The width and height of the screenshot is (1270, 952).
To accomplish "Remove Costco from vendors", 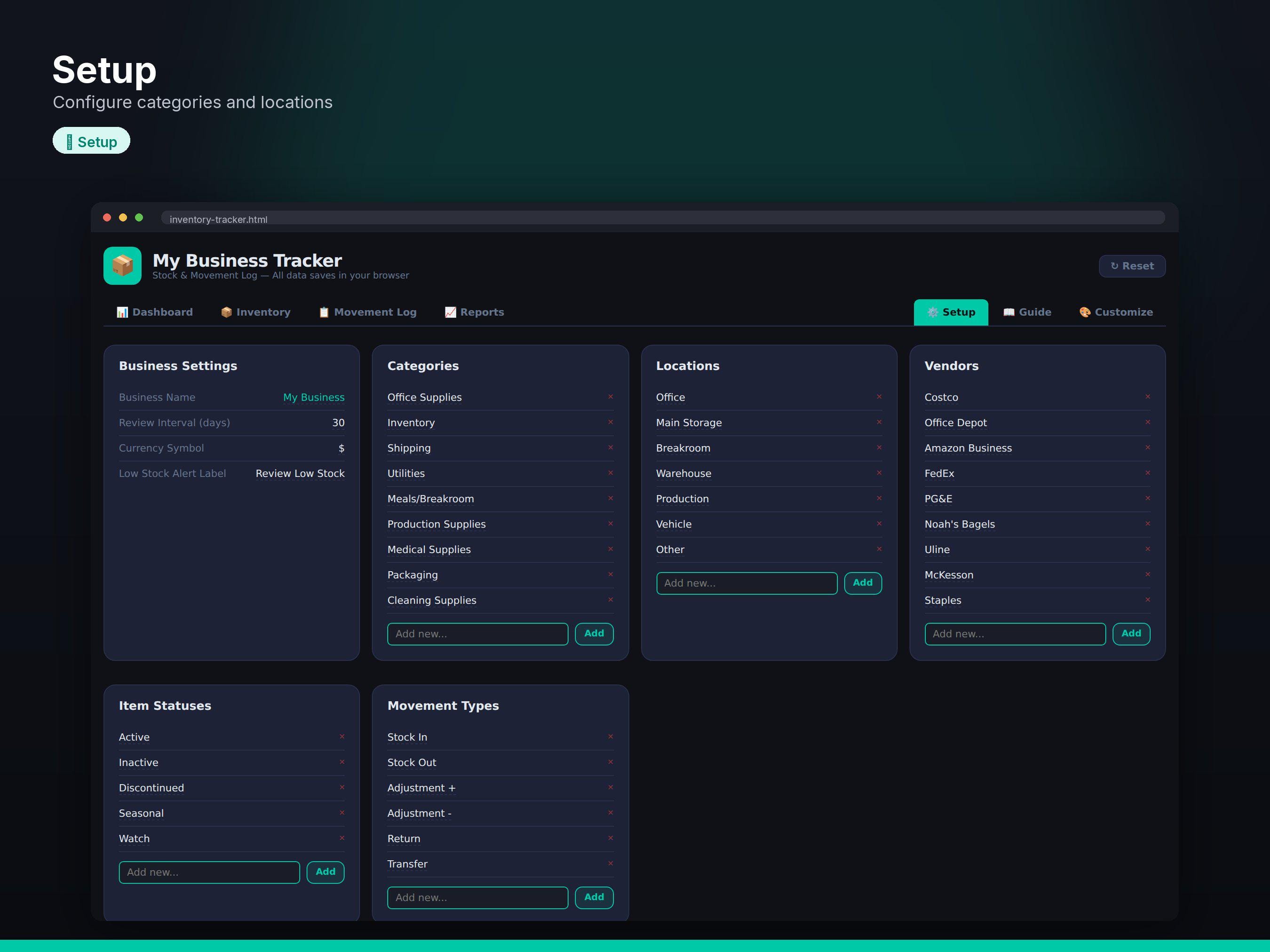I will (1148, 396).
